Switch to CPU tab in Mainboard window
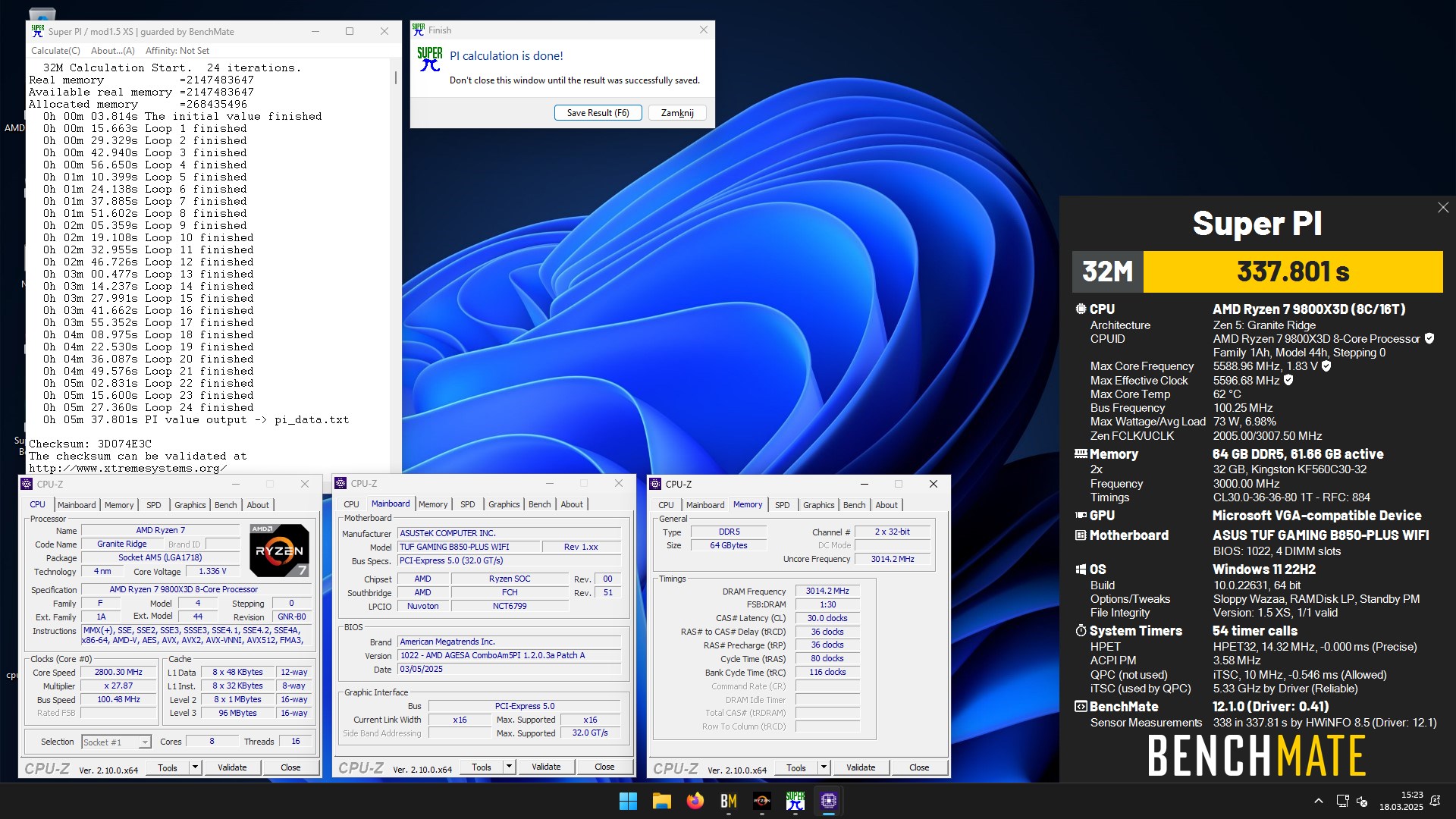The image size is (1456, 819). (x=352, y=504)
